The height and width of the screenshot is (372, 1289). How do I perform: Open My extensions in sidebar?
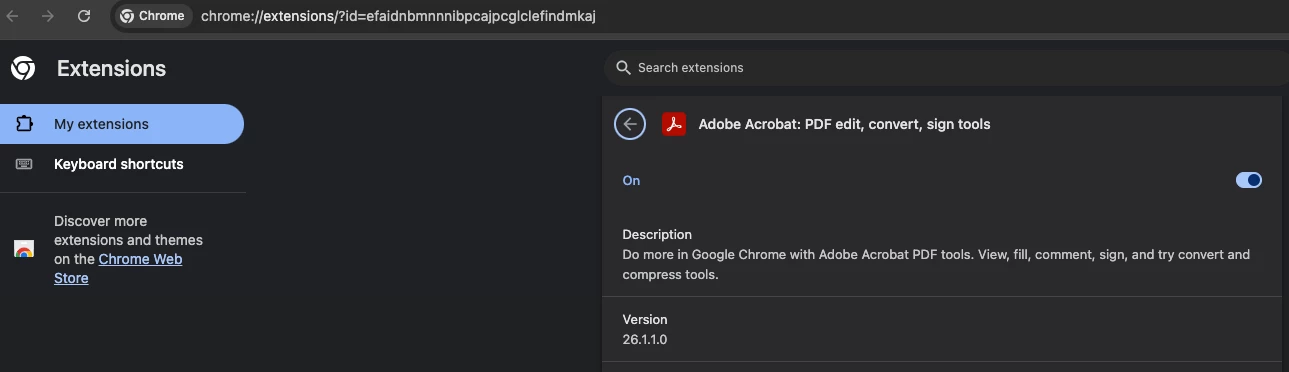[x=122, y=124]
